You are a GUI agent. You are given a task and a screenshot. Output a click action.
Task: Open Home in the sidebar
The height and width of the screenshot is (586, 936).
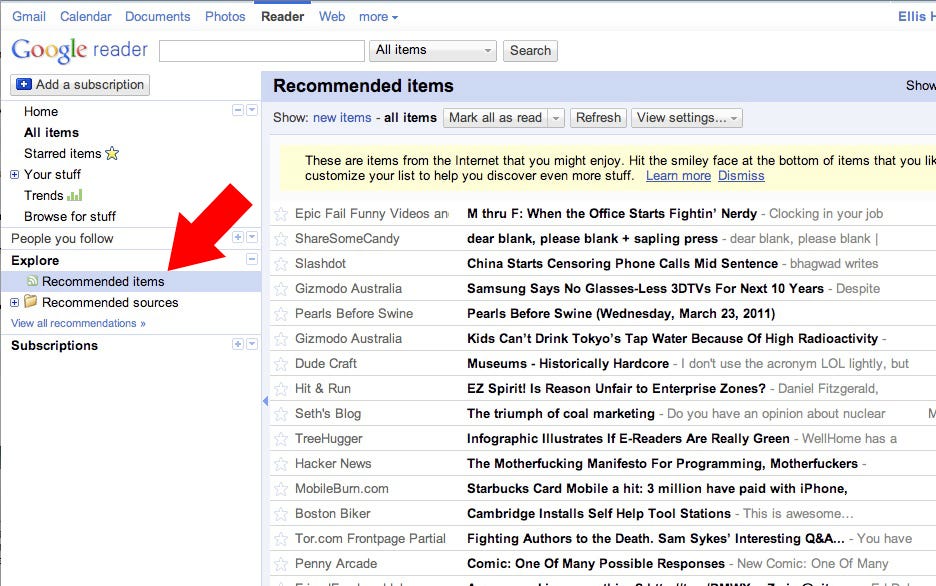[x=41, y=112]
